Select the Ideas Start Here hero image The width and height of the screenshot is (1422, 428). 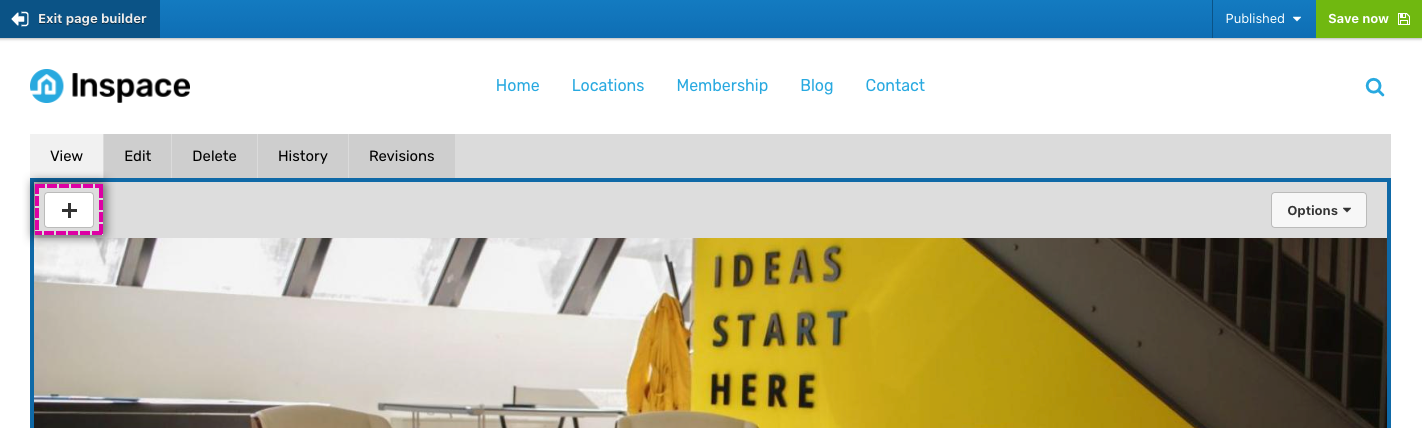pos(710,332)
